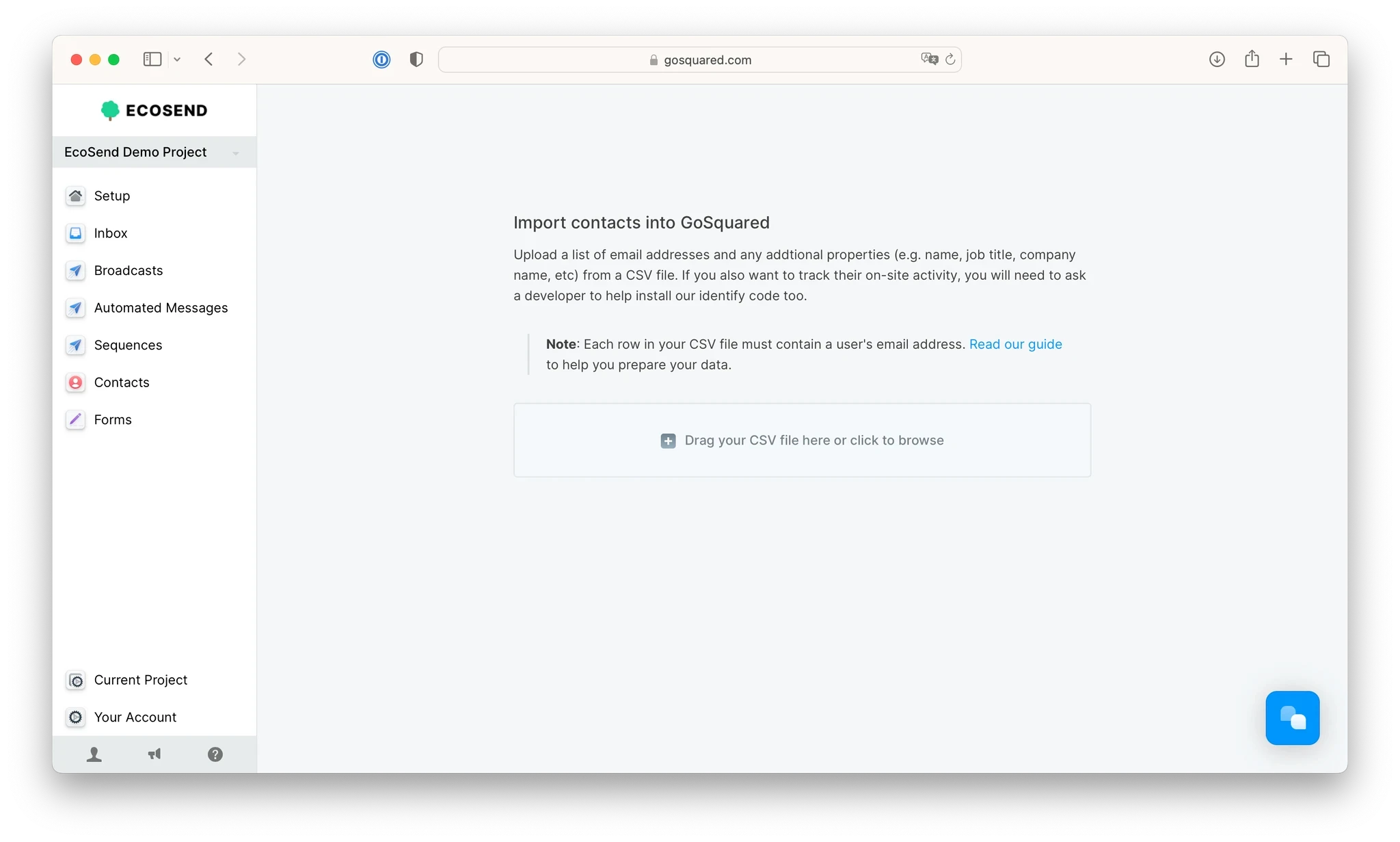Open the Contacts menu item
The width and height of the screenshot is (1400, 842).
[x=121, y=382]
